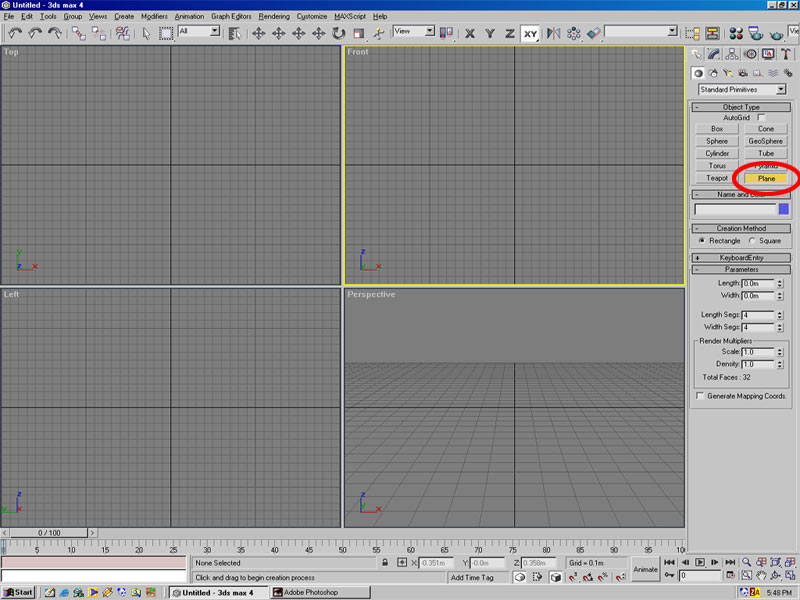The height and width of the screenshot is (600, 800).
Task: Switch to the Motion command panel
Action: (752, 54)
